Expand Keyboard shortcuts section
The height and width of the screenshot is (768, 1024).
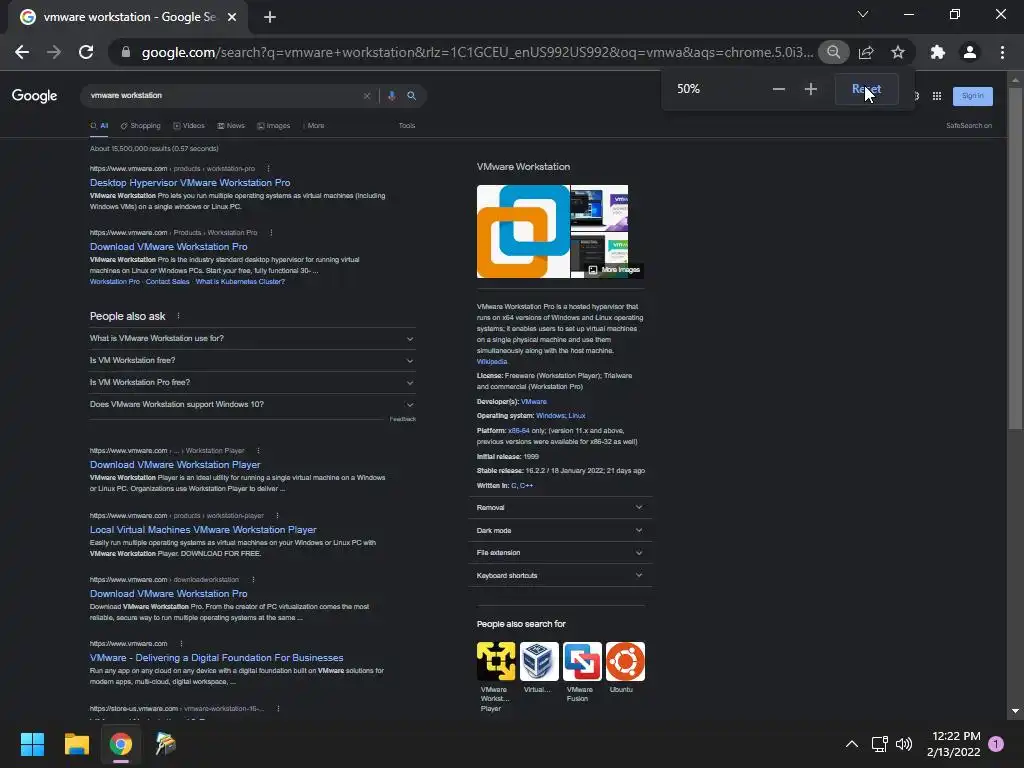[560, 575]
